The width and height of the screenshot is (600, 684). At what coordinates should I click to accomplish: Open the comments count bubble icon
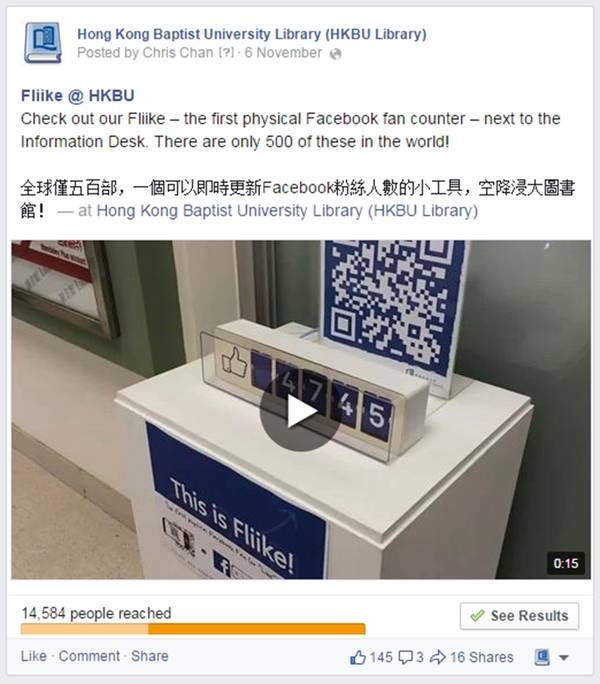coord(406,657)
